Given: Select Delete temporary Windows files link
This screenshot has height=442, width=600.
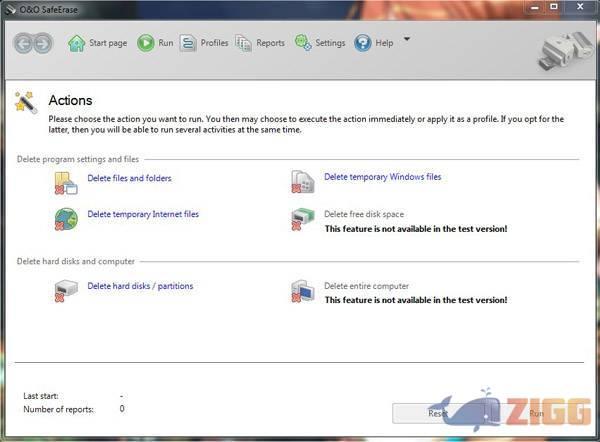Looking at the screenshot, I should 382,177.
